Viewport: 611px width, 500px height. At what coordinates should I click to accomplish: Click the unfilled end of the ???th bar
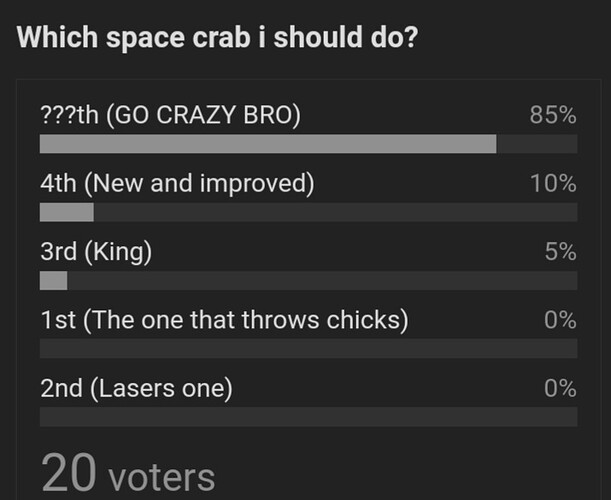537,144
